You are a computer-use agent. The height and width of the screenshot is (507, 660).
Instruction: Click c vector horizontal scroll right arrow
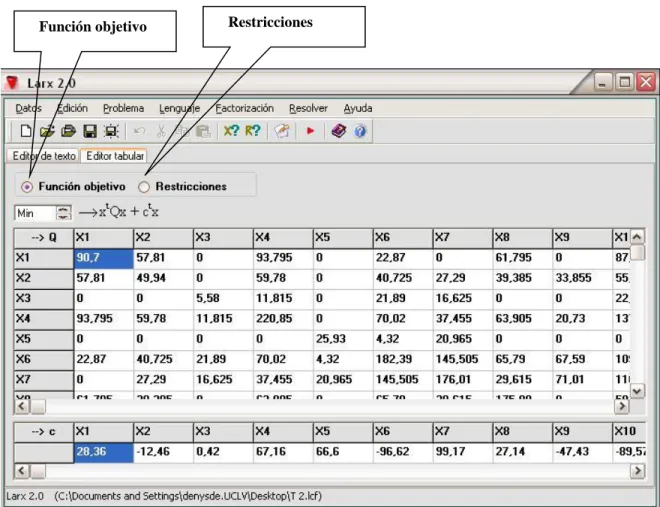pos(637,470)
